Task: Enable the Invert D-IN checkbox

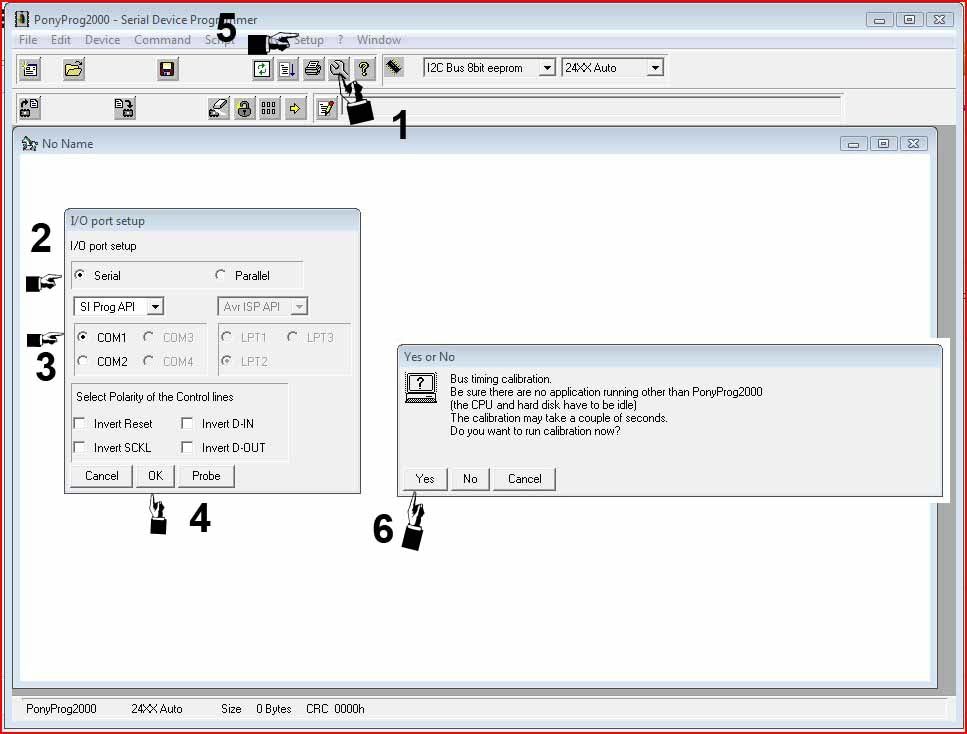Action: [x=187, y=423]
